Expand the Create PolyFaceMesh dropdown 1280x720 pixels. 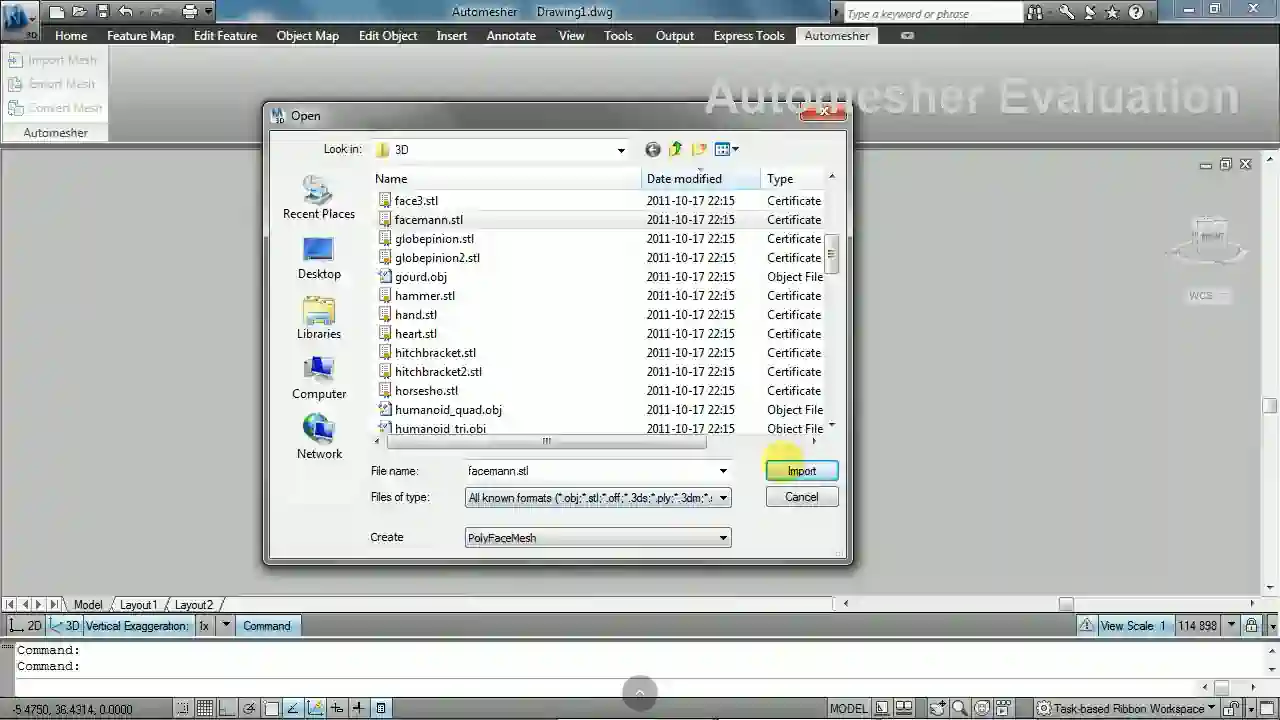point(722,538)
